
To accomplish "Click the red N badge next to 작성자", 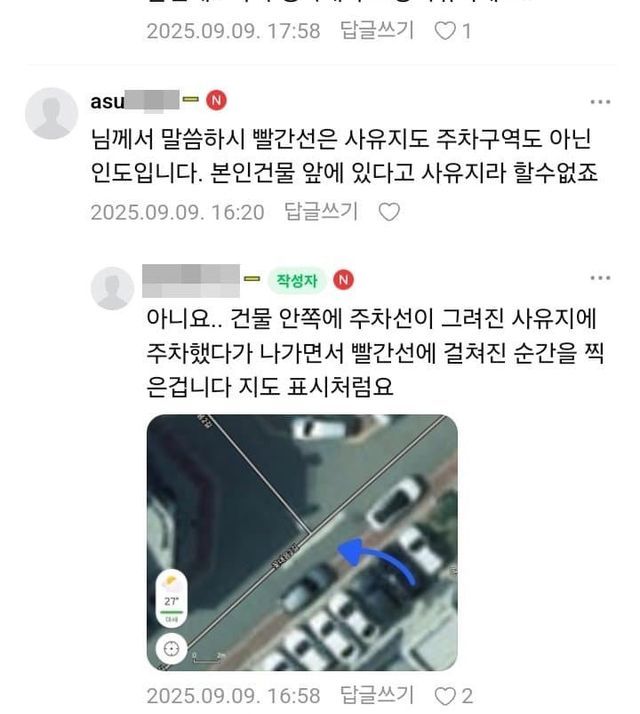I will coord(343,280).
